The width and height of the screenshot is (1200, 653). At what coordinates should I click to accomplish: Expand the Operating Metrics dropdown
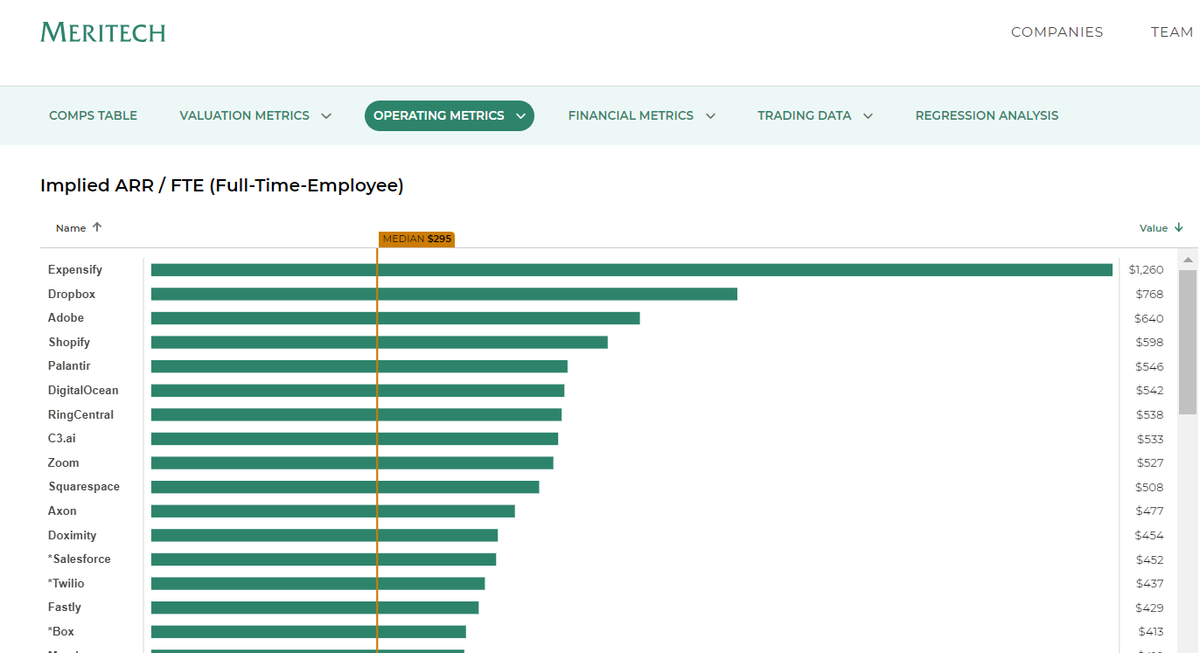click(449, 116)
